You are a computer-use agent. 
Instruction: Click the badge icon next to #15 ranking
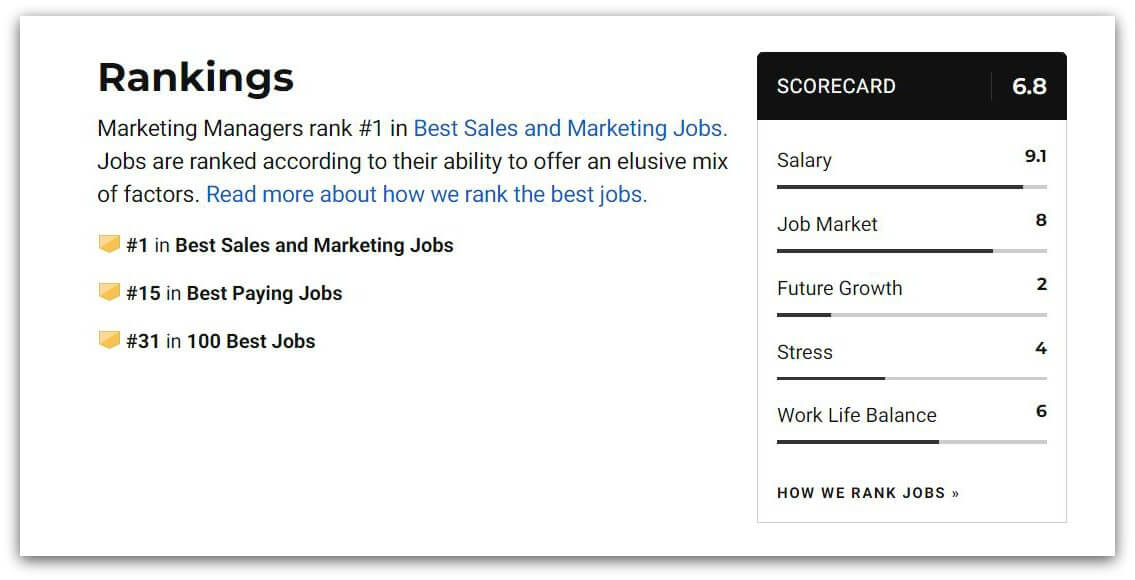pos(110,291)
